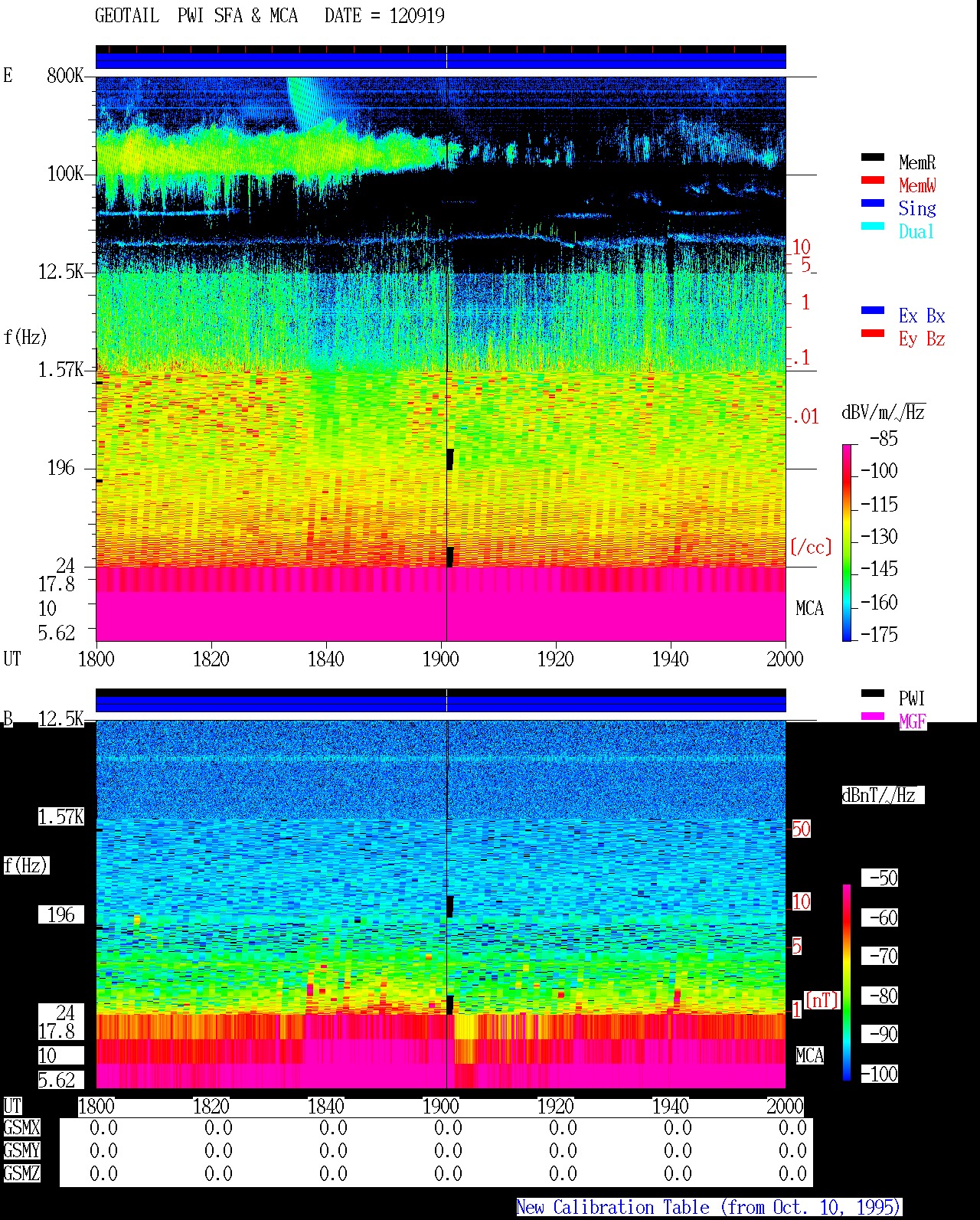The image size is (980, 1220).
Task: Click the GSMX value under 1900
Action: [448, 1128]
